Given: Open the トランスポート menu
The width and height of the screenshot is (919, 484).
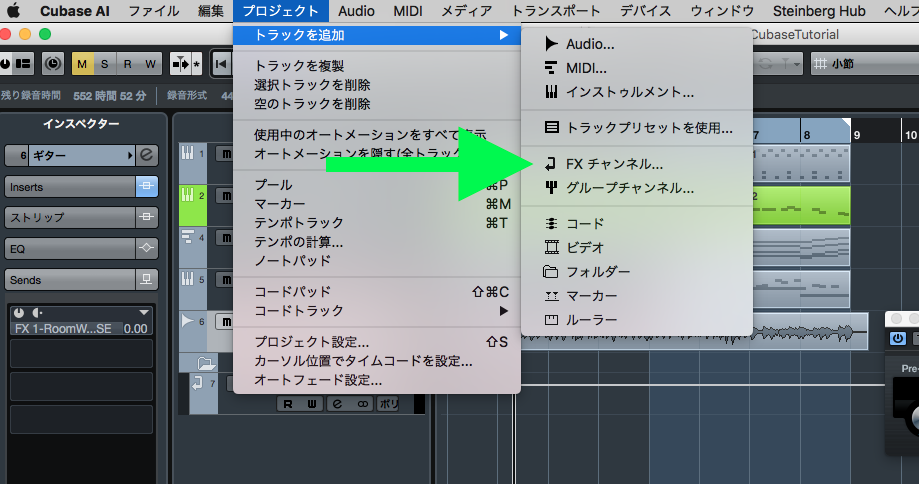Looking at the screenshot, I should [556, 11].
